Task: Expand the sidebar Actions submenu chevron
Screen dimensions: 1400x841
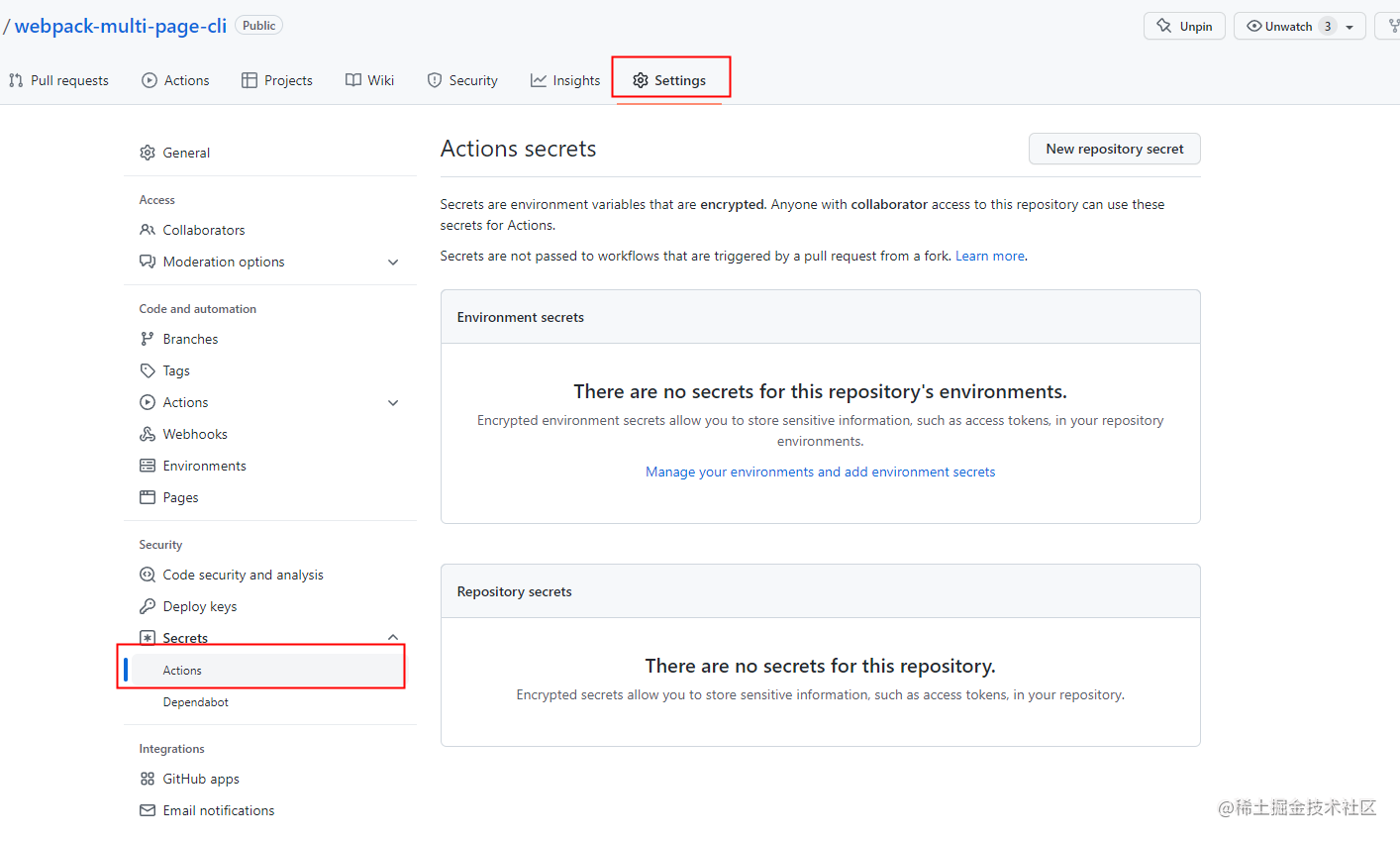Action: coord(393,403)
